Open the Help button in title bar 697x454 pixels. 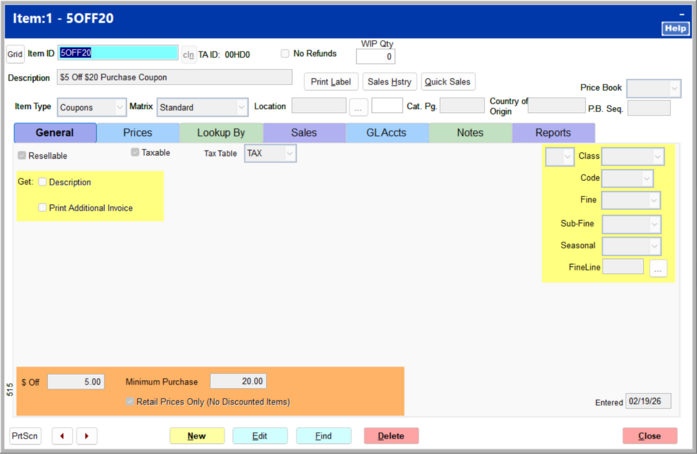(x=675, y=29)
